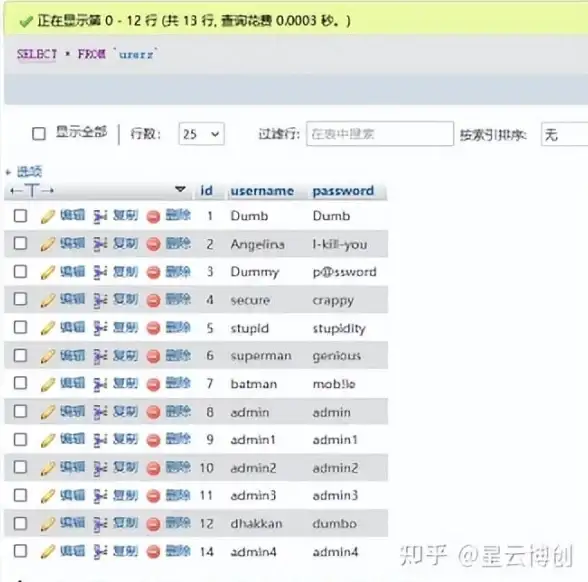Click red delete icon in superman row
This screenshot has width=588, height=582.
click(153, 357)
